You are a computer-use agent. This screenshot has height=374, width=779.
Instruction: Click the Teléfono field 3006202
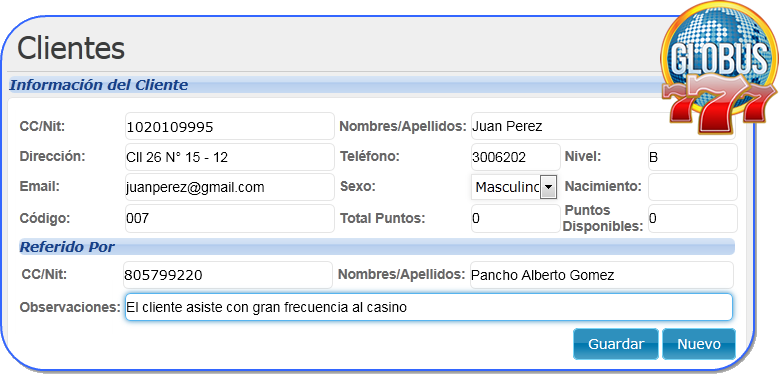[515, 157]
